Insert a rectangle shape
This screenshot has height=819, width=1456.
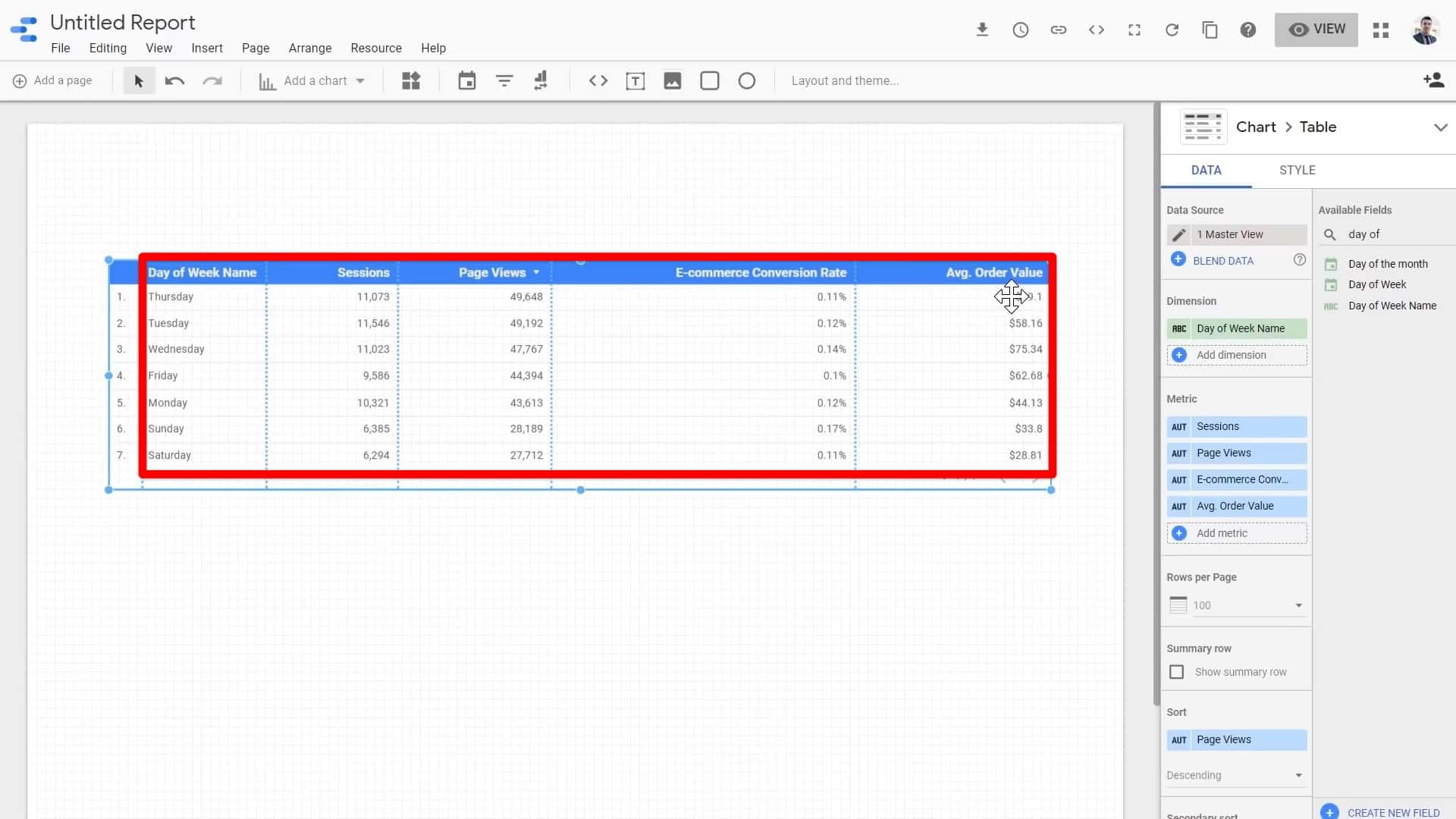(x=710, y=80)
